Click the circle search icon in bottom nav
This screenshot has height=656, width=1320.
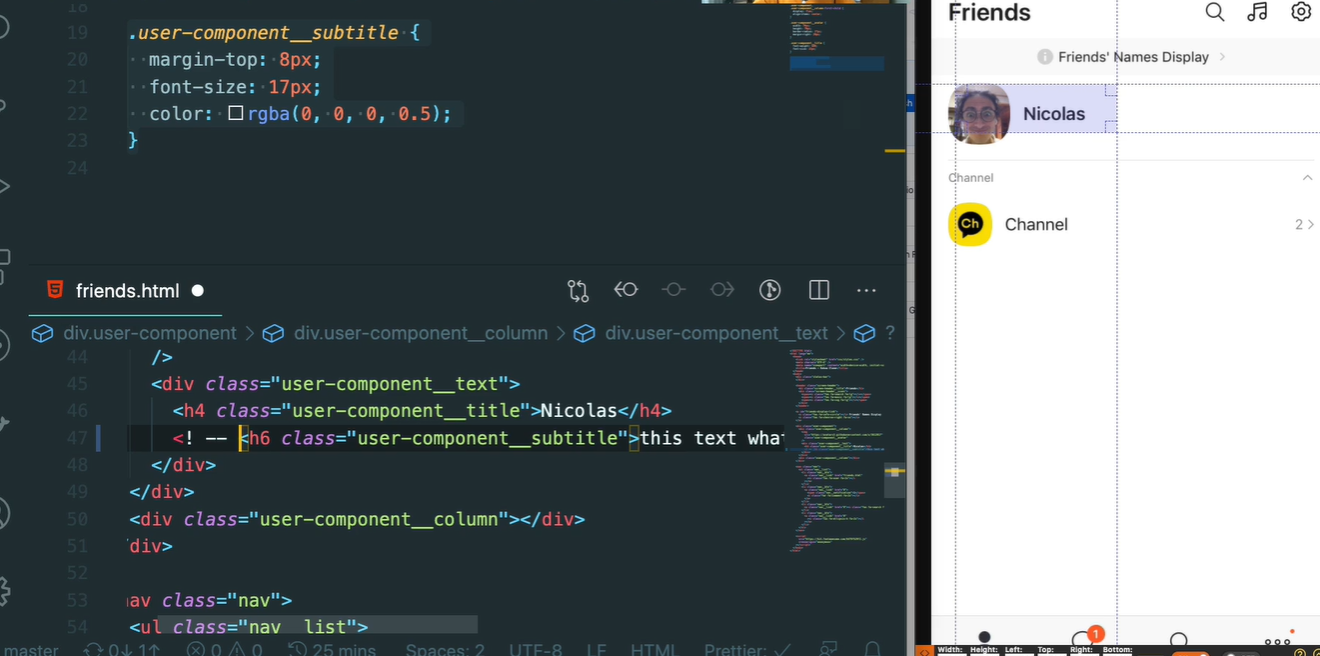[1179, 640]
